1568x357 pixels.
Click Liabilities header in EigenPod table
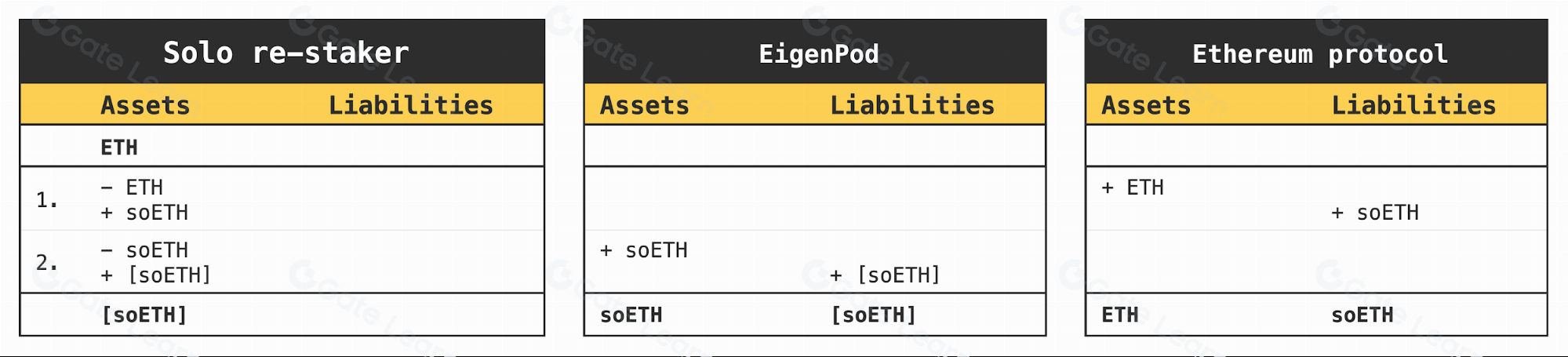coord(912,105)
